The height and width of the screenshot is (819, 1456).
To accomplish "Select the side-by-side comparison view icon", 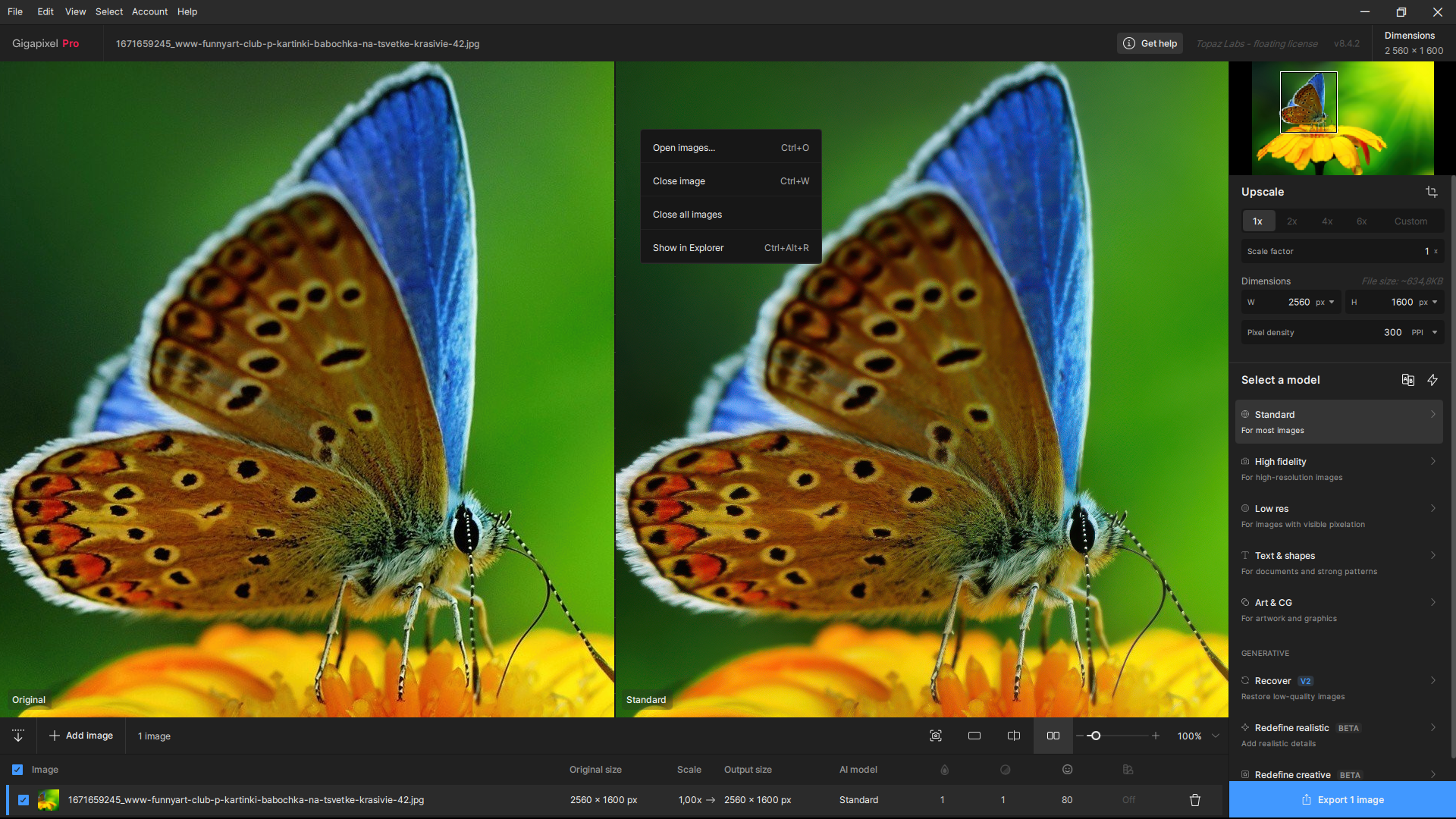I will point(1053,736).
